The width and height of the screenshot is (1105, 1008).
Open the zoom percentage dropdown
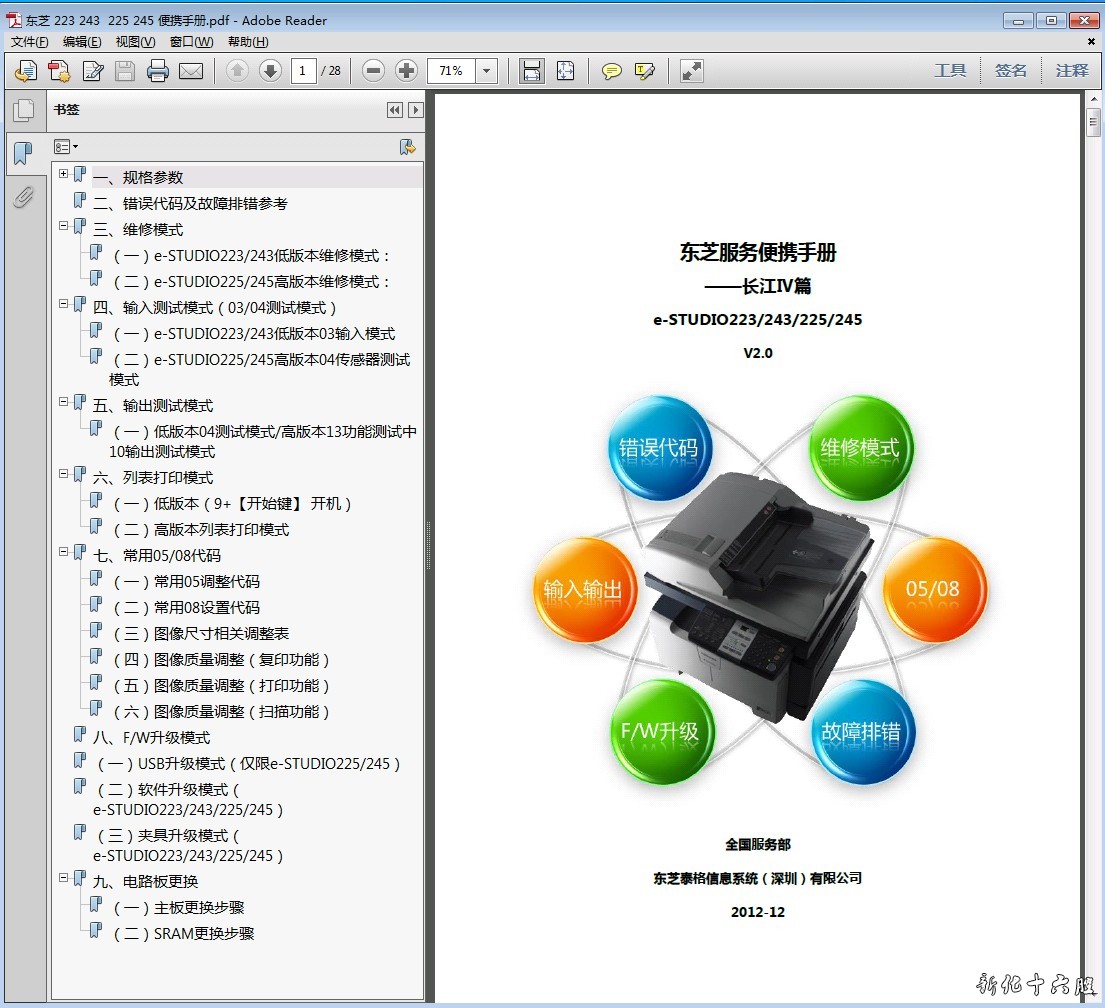click(x=487, y=71)
